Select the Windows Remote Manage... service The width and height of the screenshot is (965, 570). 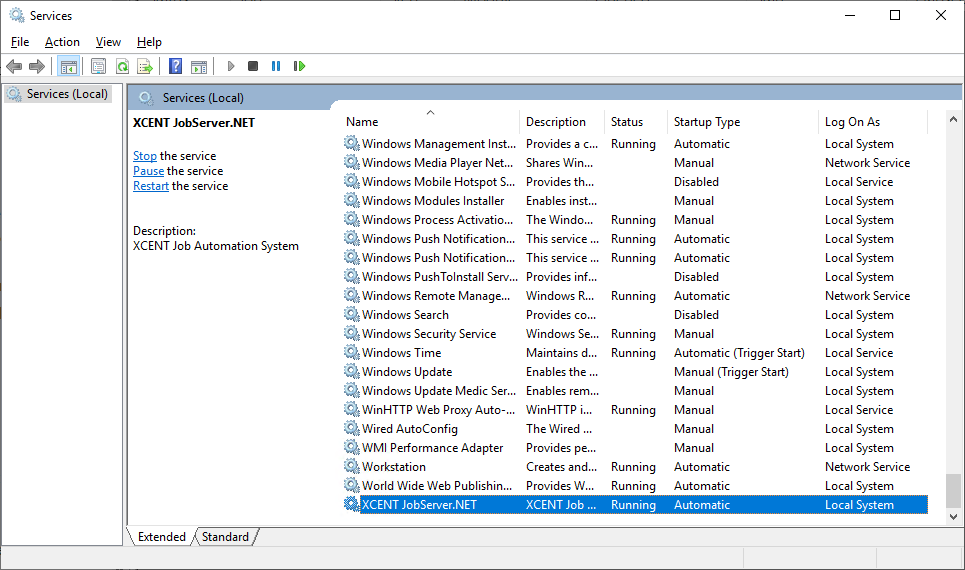coord(436,295)
